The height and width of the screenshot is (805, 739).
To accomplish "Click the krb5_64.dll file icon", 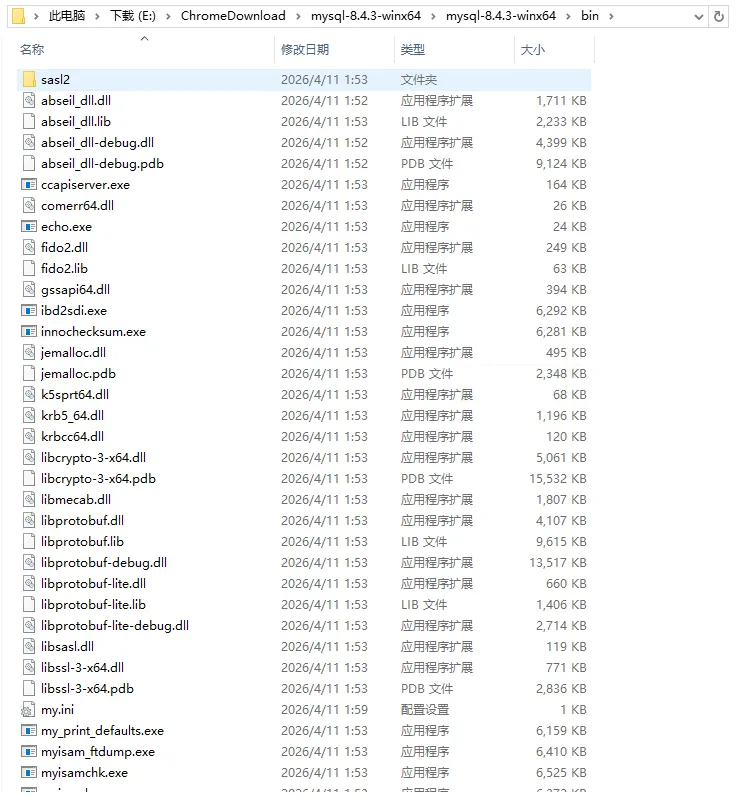I will pos(29,416).
